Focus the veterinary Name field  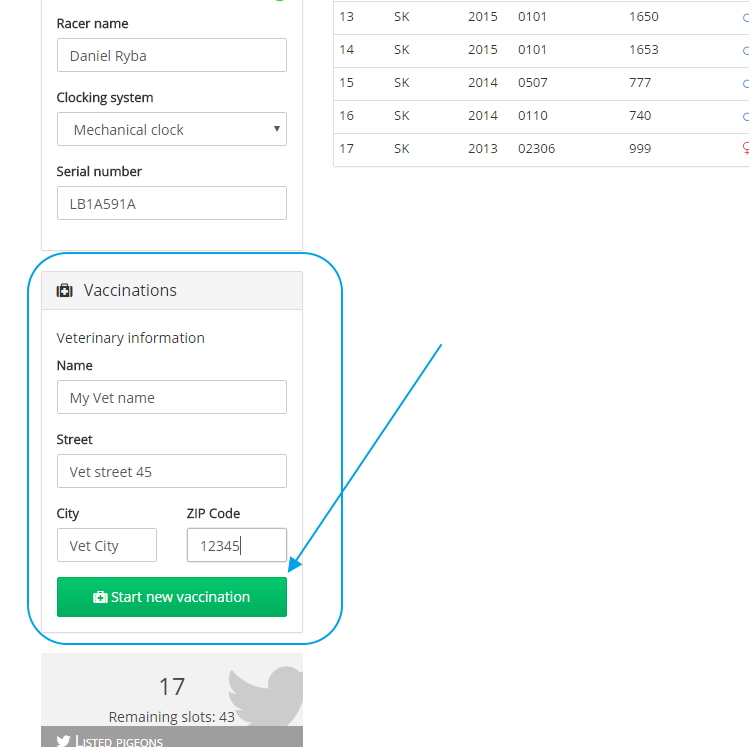pyautogui.click(x=171, y=398)
